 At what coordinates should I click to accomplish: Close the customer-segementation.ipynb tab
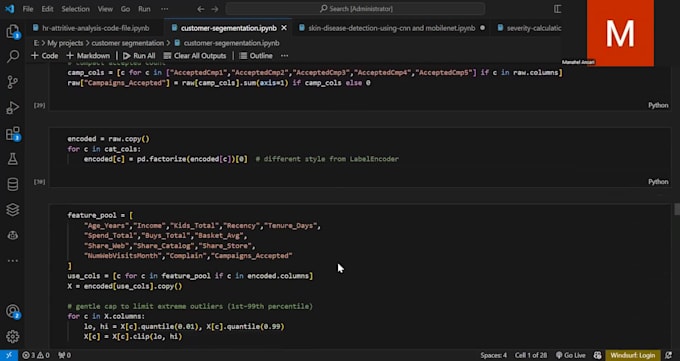(x=284, y=28)
